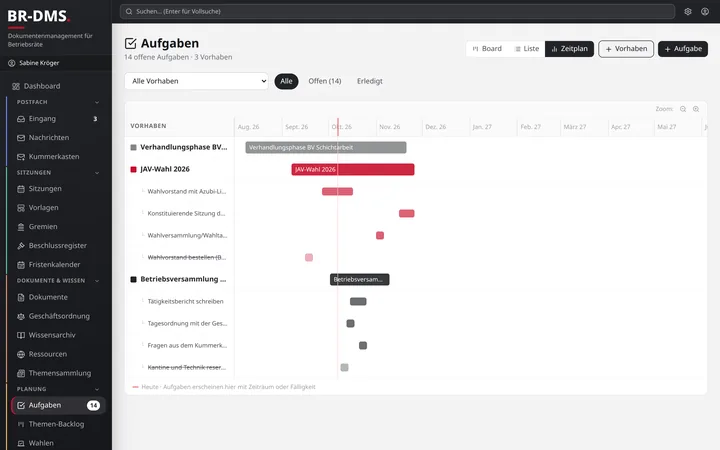The width and height of the screenshot is (720, 450).
Task: Collapse the Dokumente & Wissen section
Action: (97, 281)
